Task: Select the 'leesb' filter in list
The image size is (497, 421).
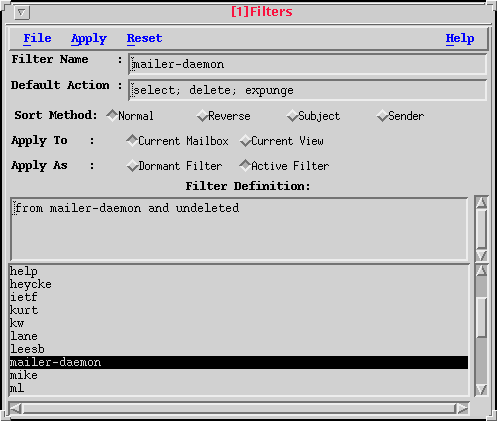Action: [239, 349]
